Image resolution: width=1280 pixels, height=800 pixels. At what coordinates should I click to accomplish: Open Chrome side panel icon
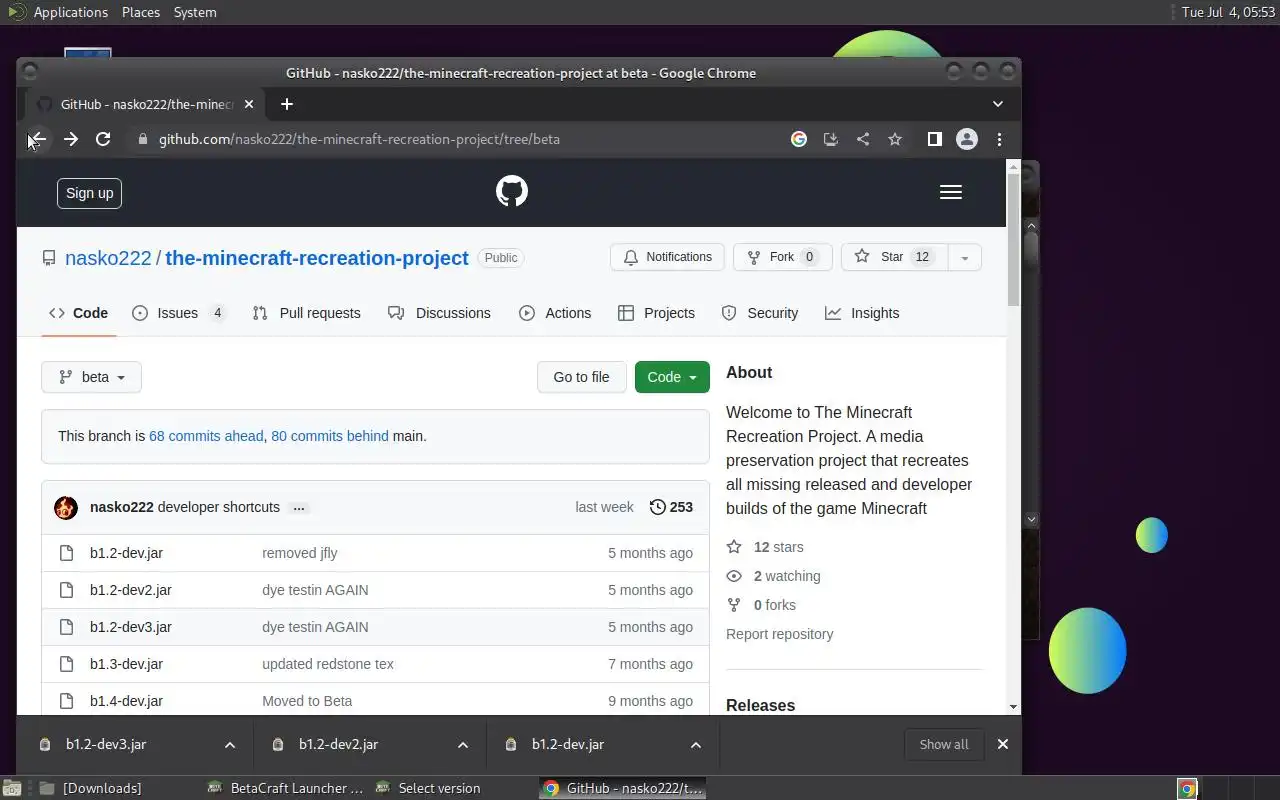pyautogui.click(x=934, y=139)
